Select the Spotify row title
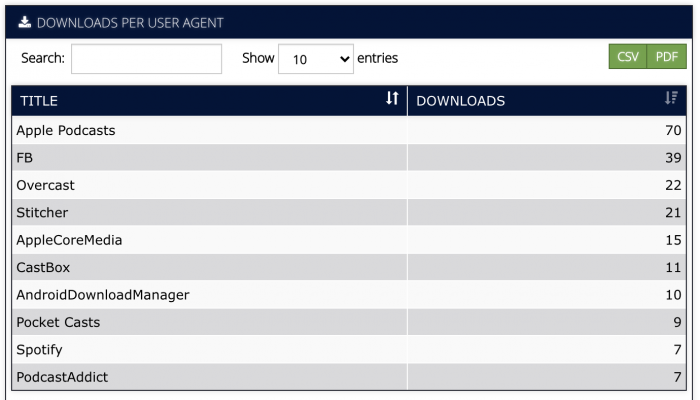This screenshot has width=700, height=400. tap(39, 350)
